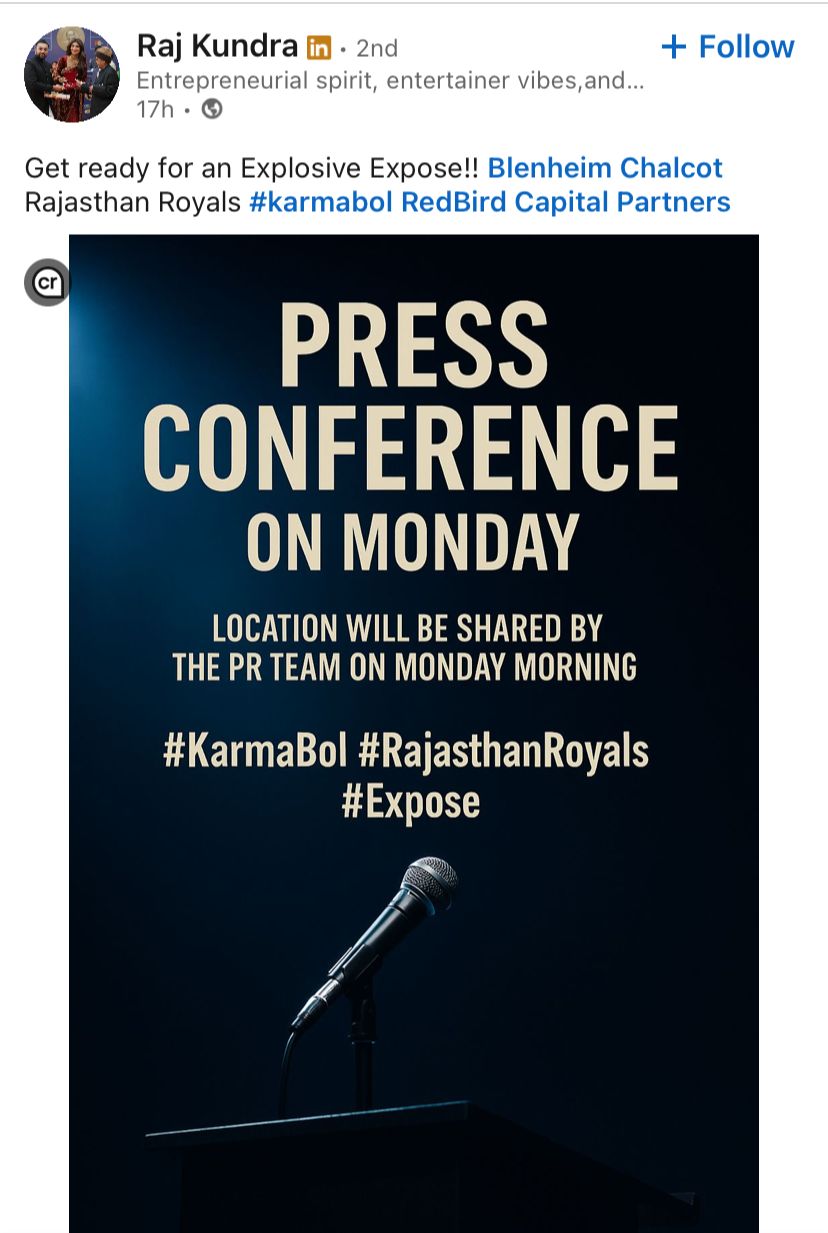
Task: Click the CR content credentials icon
Action: [x=47, y=283]
